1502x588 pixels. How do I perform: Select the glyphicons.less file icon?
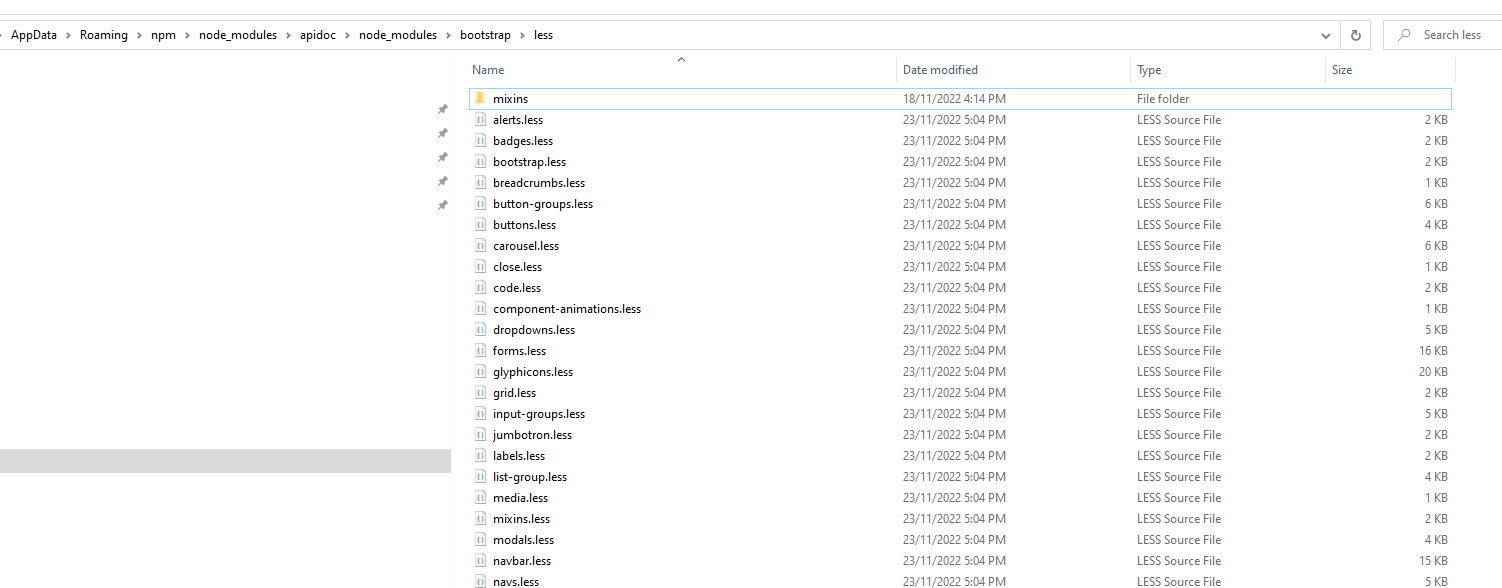pyautogui.click(x=480, y=372)
